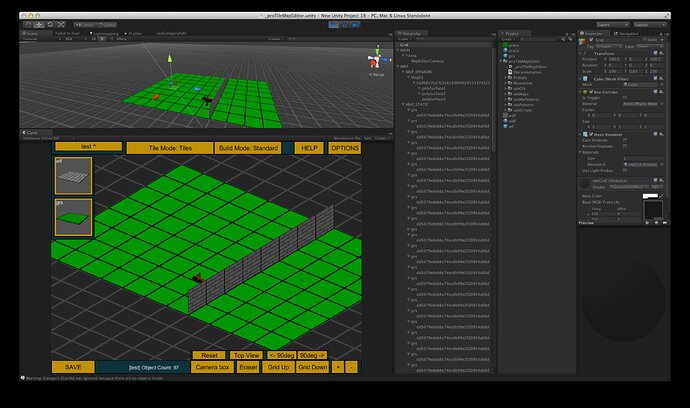Switch to the Navigation tab

627,33
